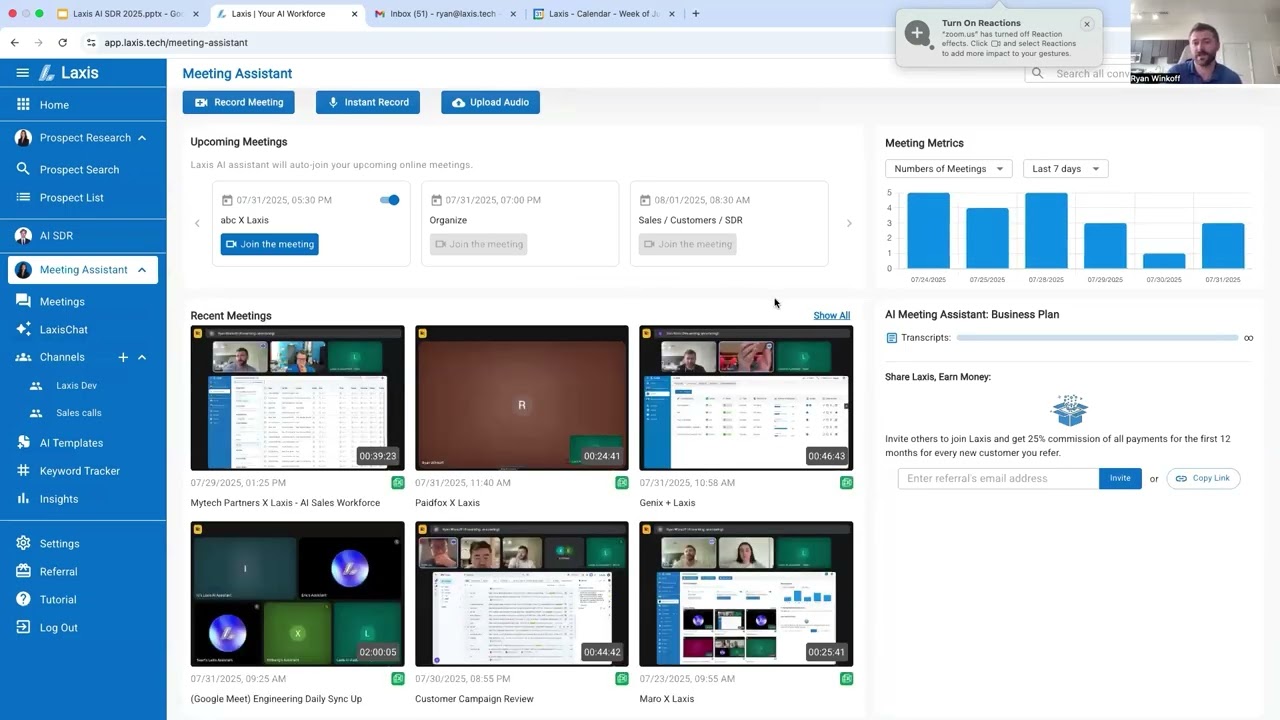1280x720 pixels.
Task: Open Mytech Partners X Laxis meeting thumbnail
Action: (297, 397)
